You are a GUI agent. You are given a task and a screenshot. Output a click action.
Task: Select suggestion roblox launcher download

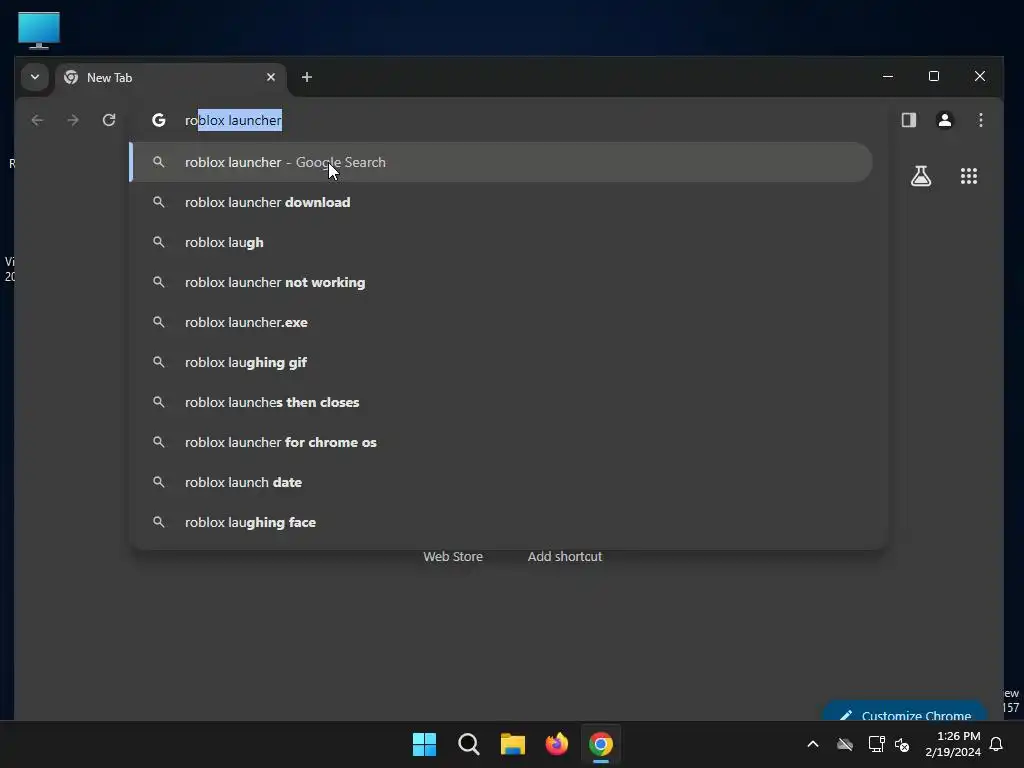coord(501,202)
